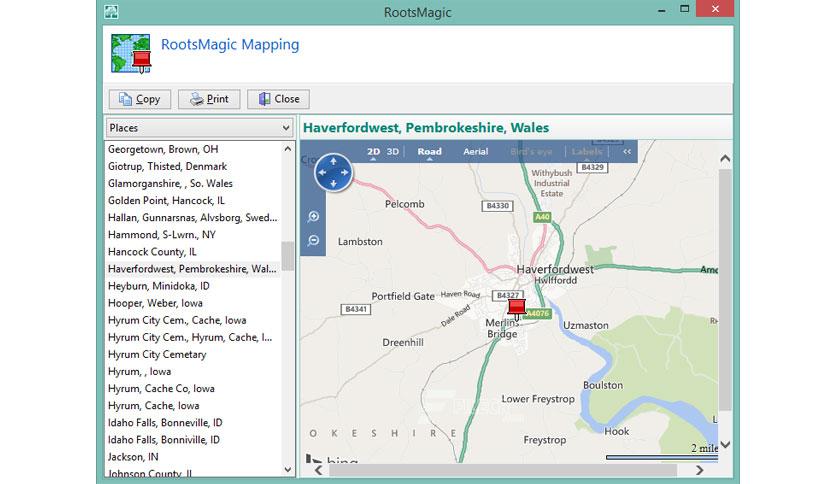Click the map pan compass control
This screenshot has height=484, width=836.
(x=333, y=173)
